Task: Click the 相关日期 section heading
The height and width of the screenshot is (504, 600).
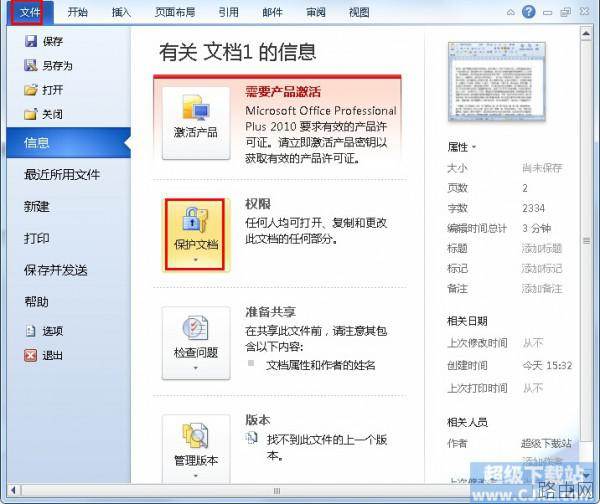Action: click(x=467, y=321)
